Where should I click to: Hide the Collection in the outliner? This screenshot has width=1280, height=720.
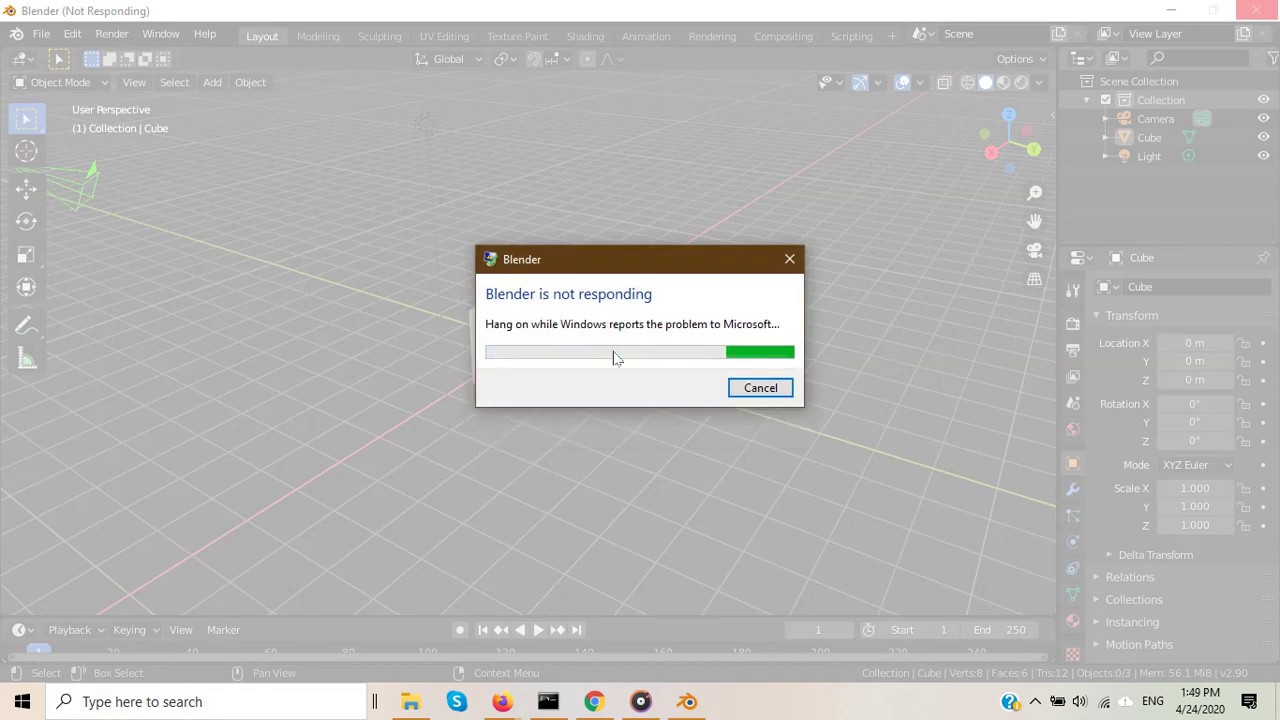click(x=1263, y=100)
